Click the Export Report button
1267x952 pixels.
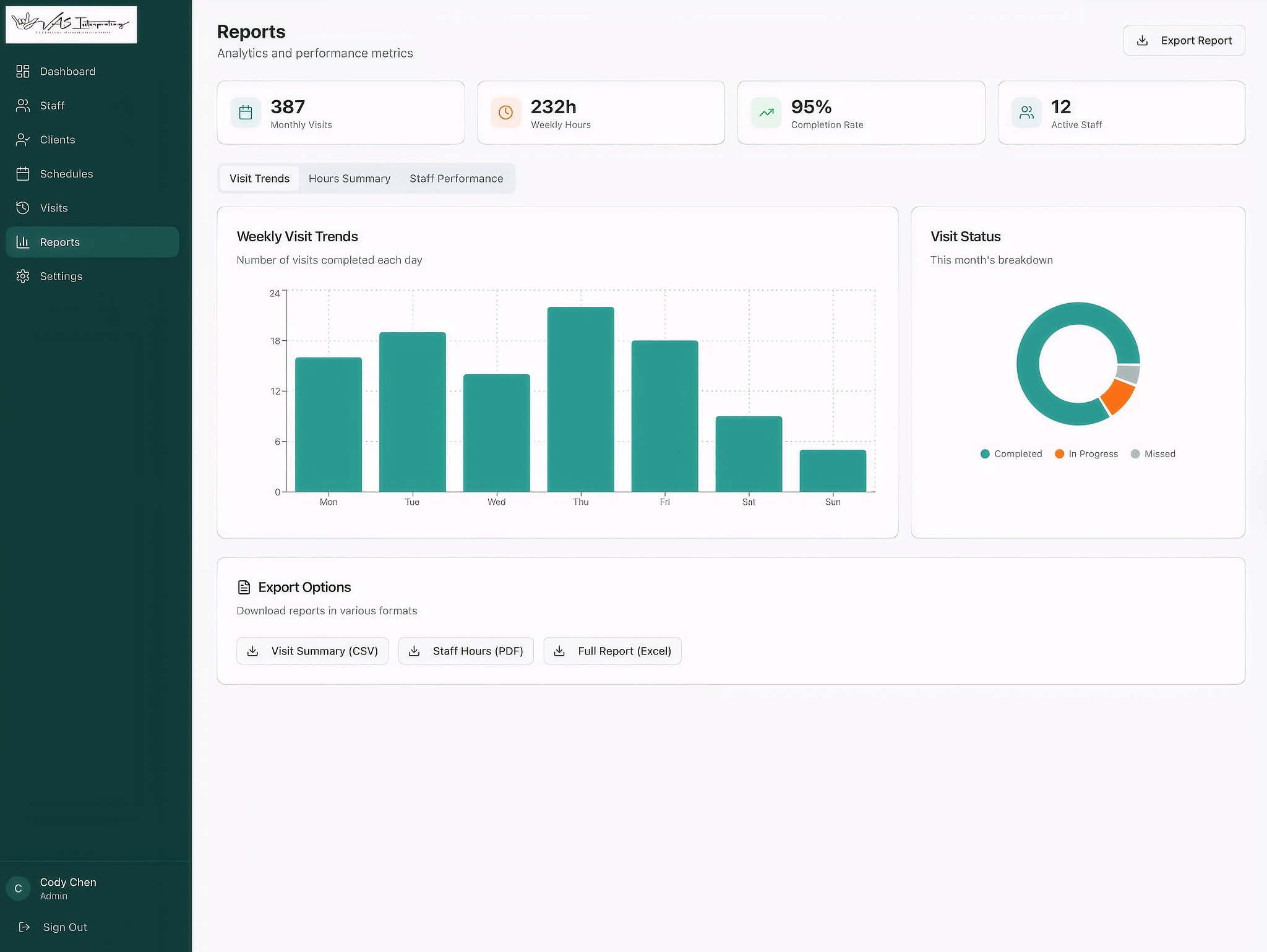tap(1184, 40)
